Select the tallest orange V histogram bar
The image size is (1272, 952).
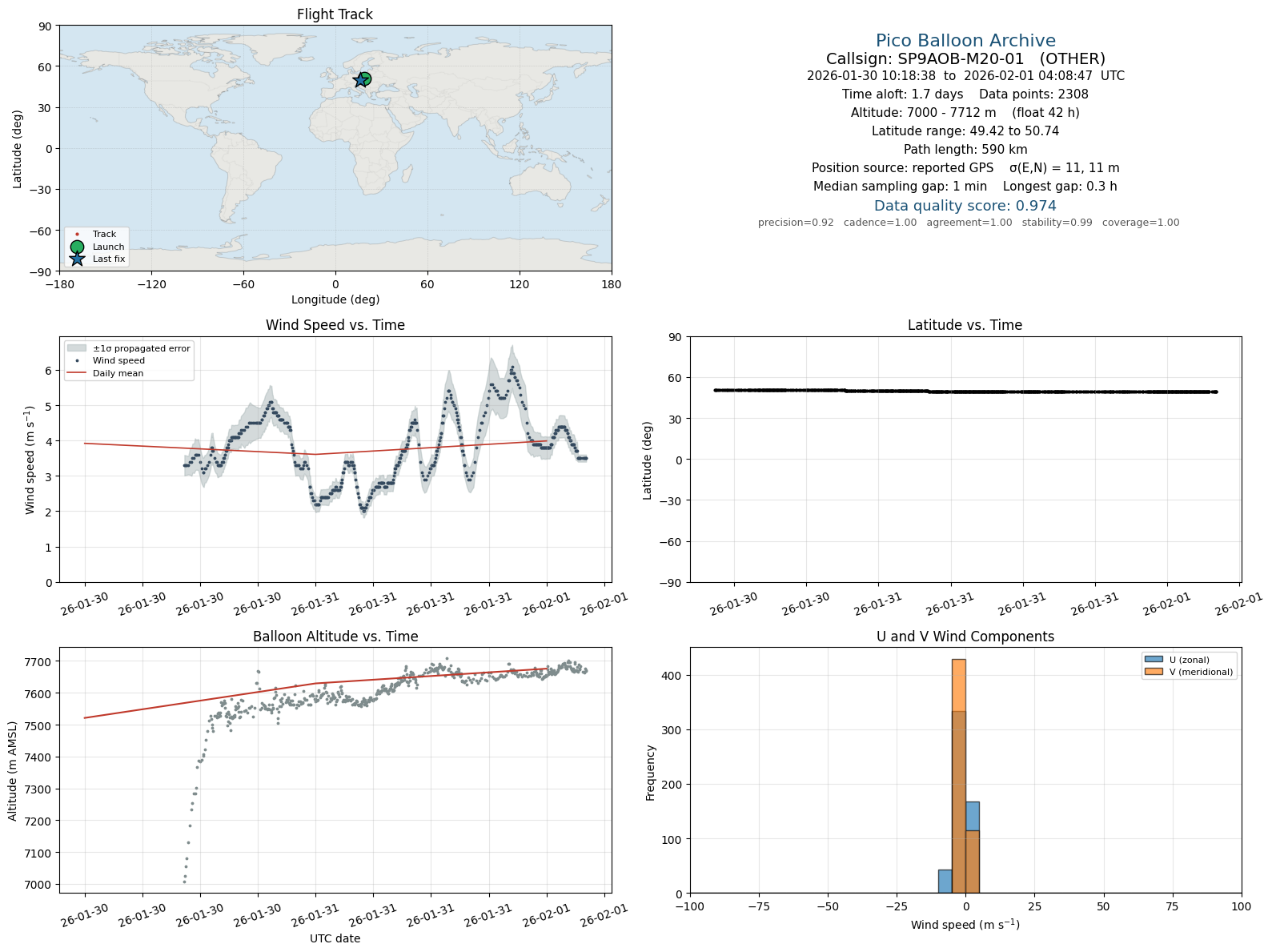pyautogui.click(x=958, y=776)
